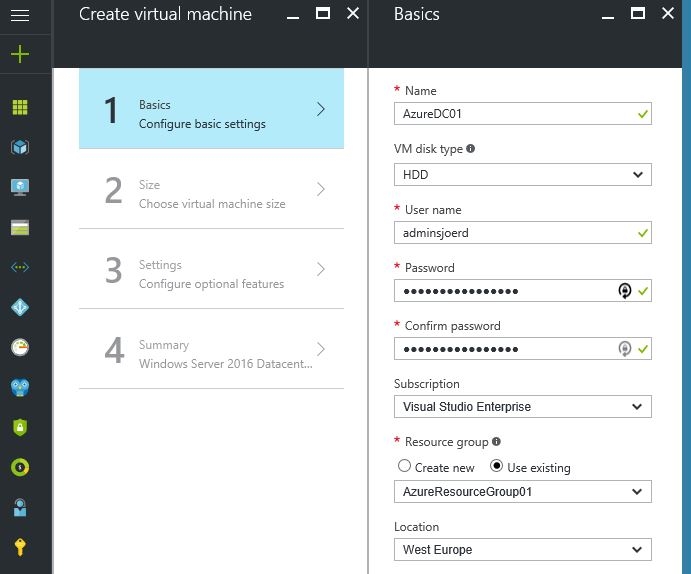Screen dimensions: 691x574
Task: Select the Use existing resource group option
Action: 497,466
